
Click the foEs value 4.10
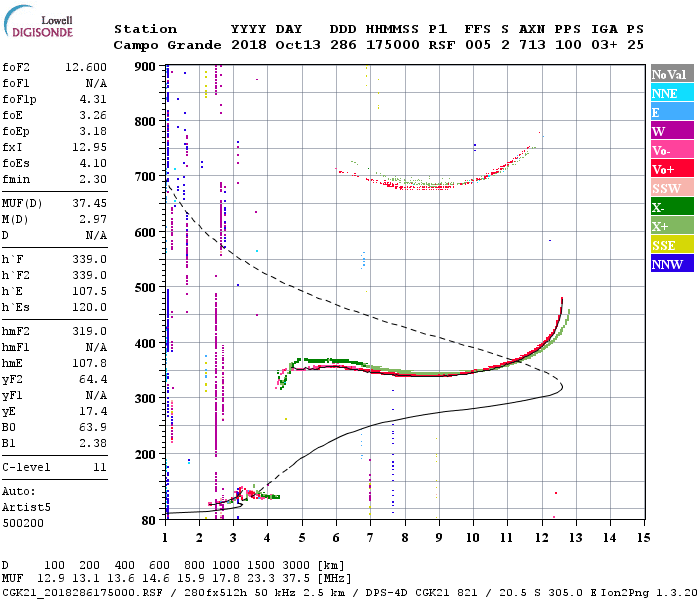coord(93,163)
